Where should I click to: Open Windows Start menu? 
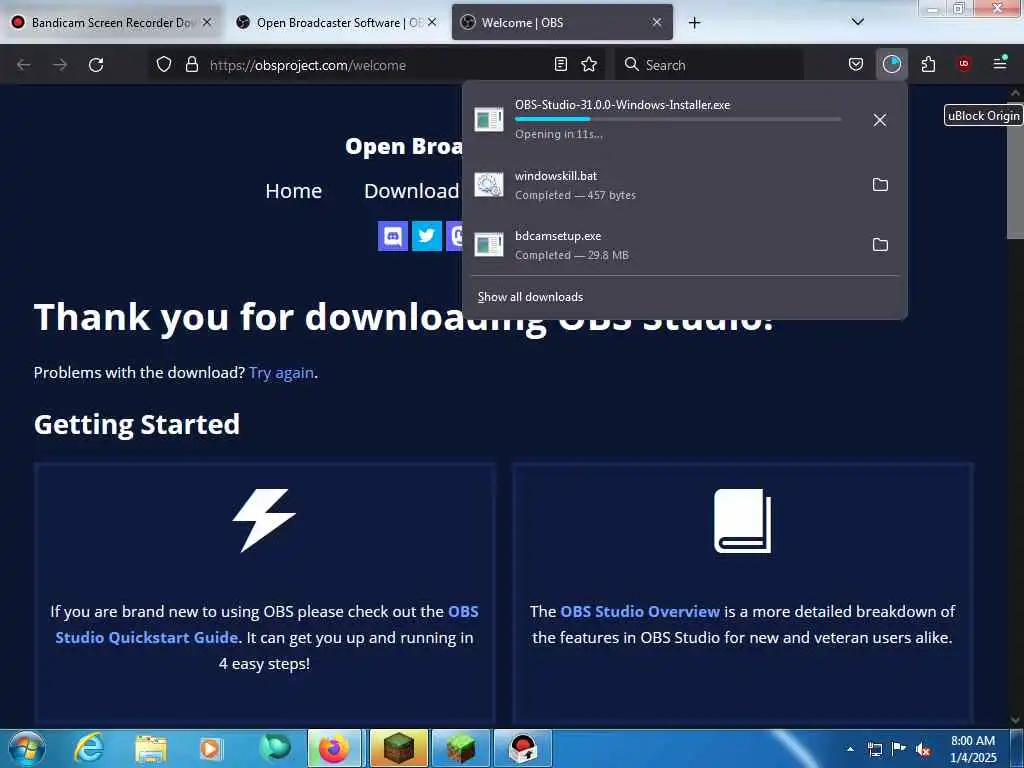pyautogui.click(x=27, y=748)
